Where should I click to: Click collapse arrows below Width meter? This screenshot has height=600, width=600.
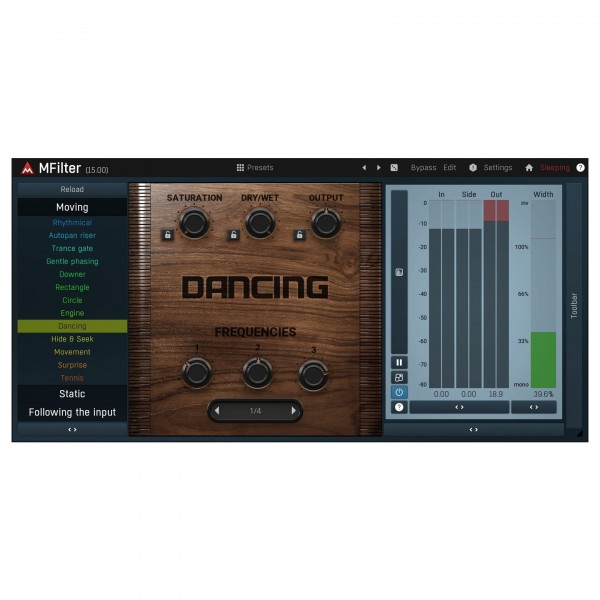tap(534, 407)
